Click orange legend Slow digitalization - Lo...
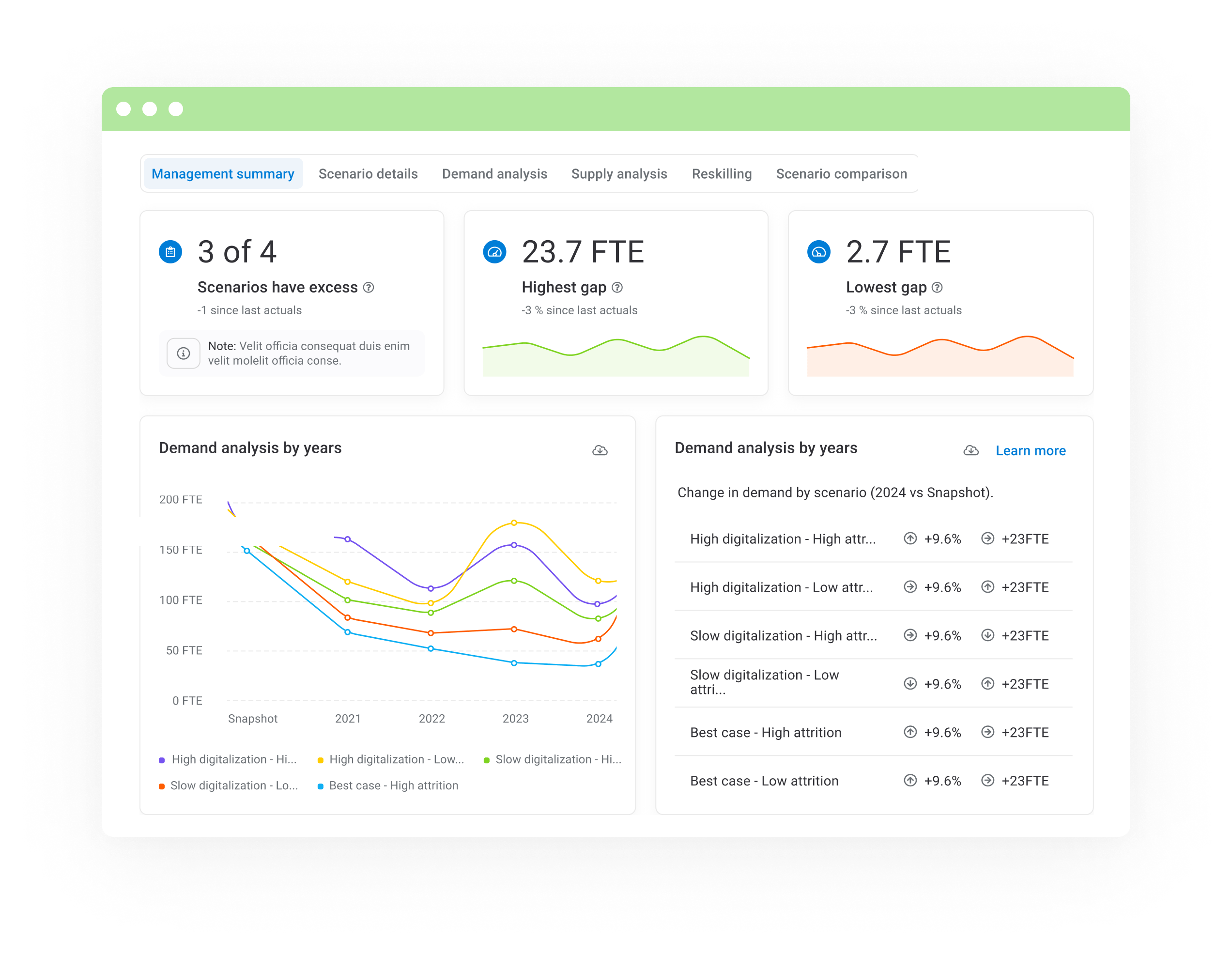 coord(229,785)
